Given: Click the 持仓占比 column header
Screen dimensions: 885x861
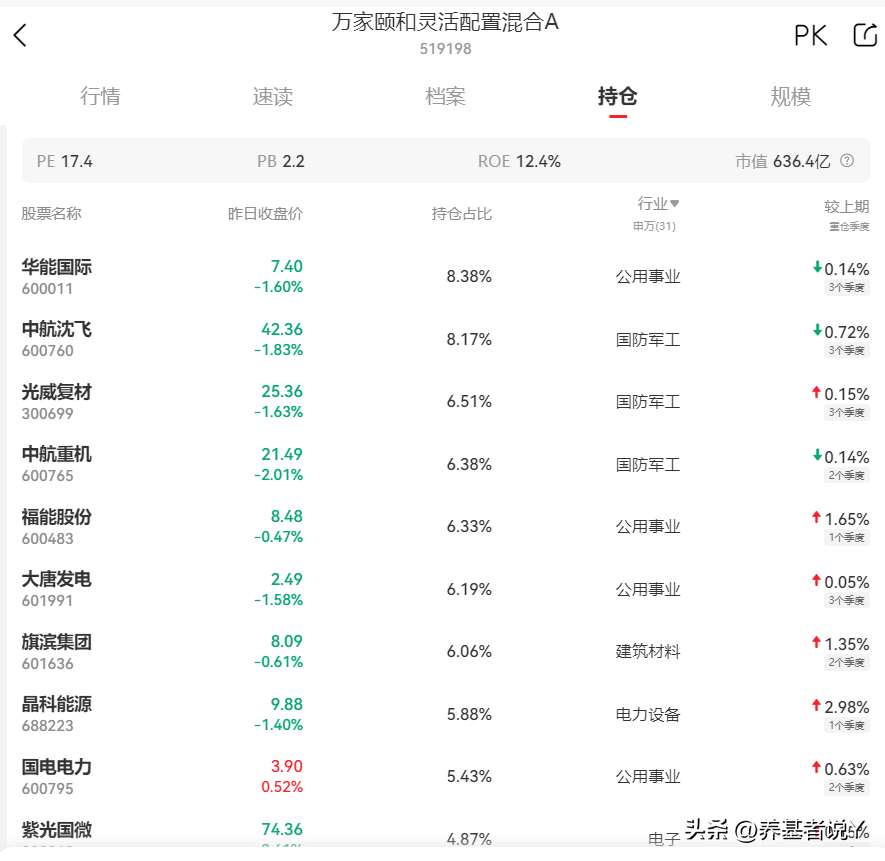Looking at the screenshot, I should pyautogui.click(x=462, y=213).
